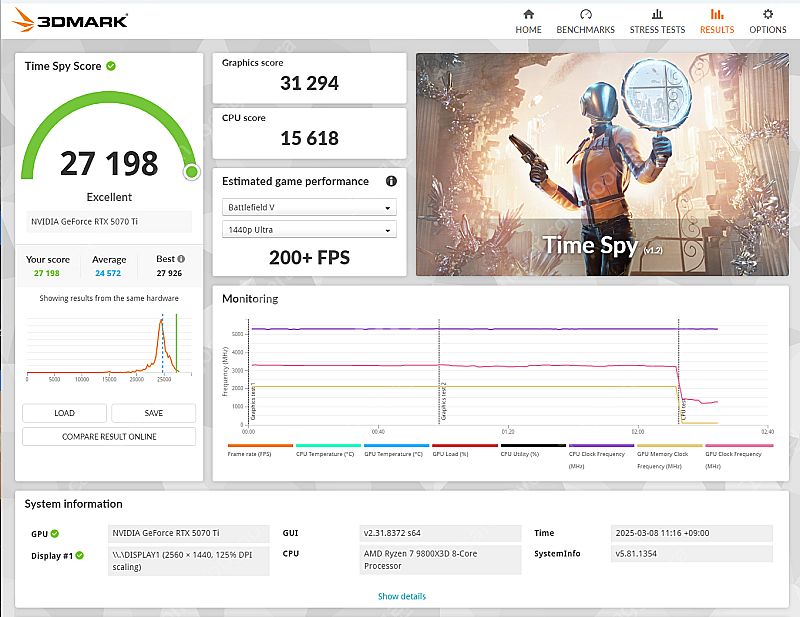Image resolution: width=800 pixels, height=617 pixels.
Task: Toggle GPU Clock Frequency legend swatch
Action: (739, 446)
